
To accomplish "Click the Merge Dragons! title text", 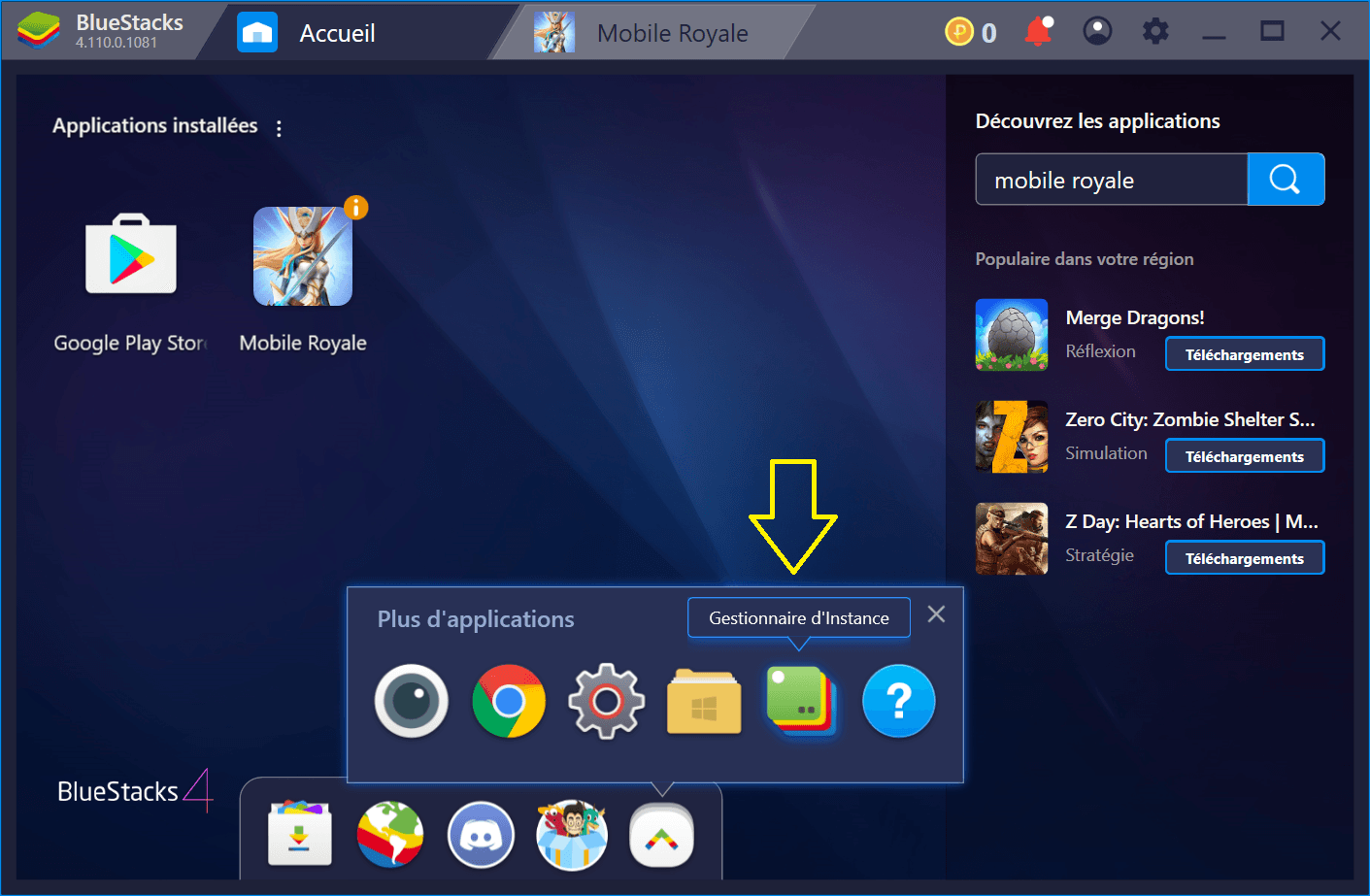I will [1135, 317].
